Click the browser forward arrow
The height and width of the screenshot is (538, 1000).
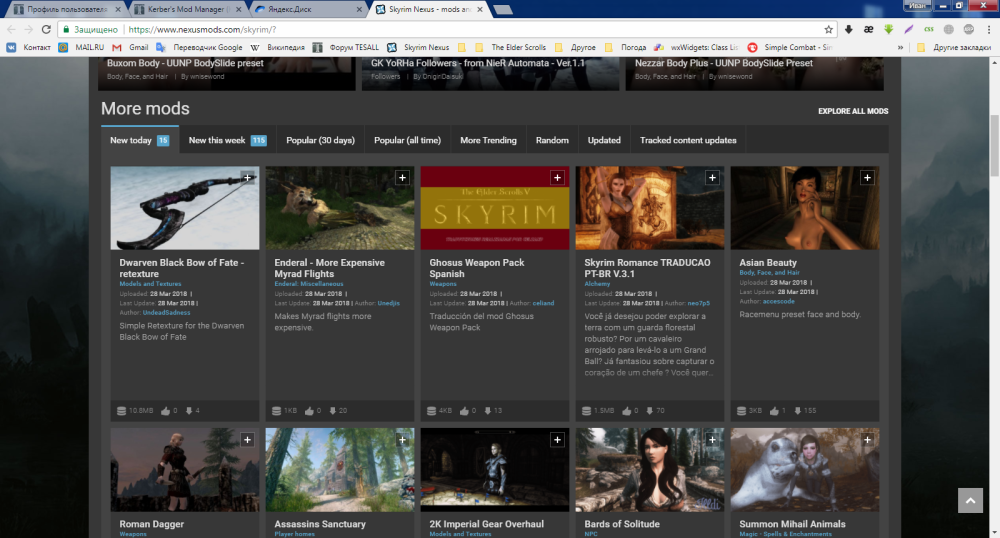28,29
